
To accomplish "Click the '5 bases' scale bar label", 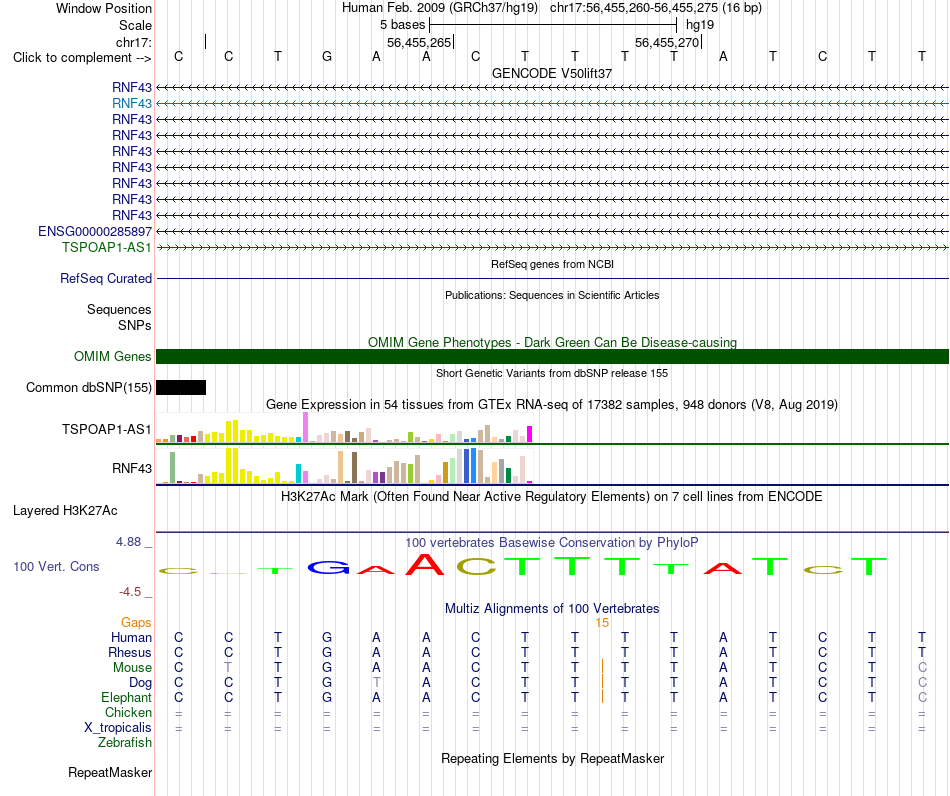I will click(x=402, y=25).
